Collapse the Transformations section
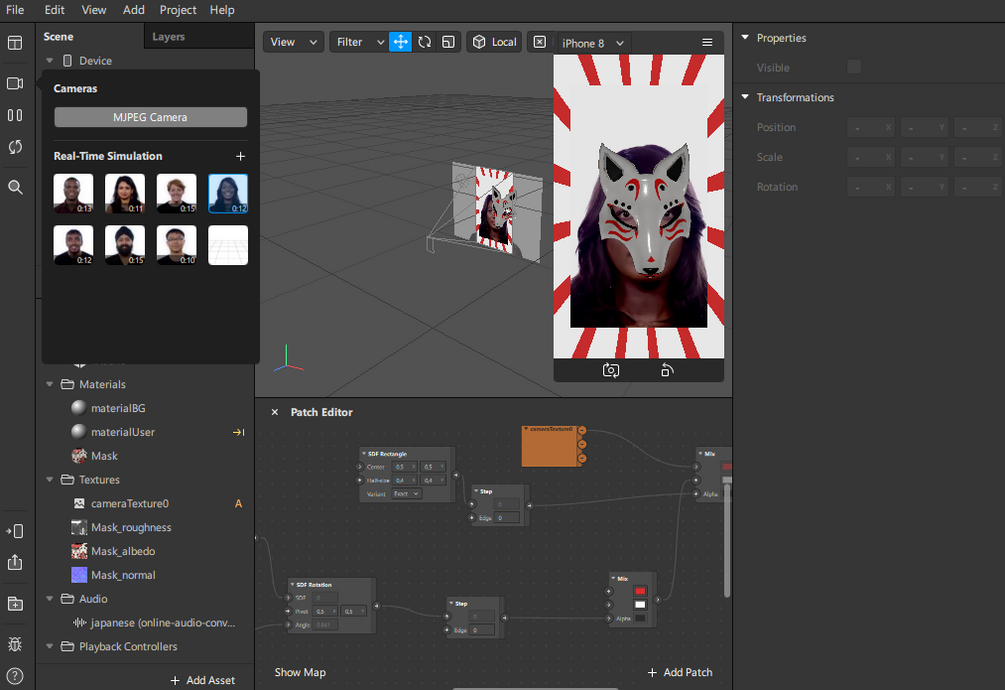This screenshot has width=1005, height=690. [x=745, y=97]
